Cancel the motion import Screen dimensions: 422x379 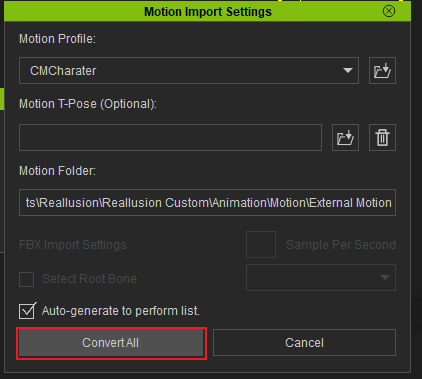[304, 343]
